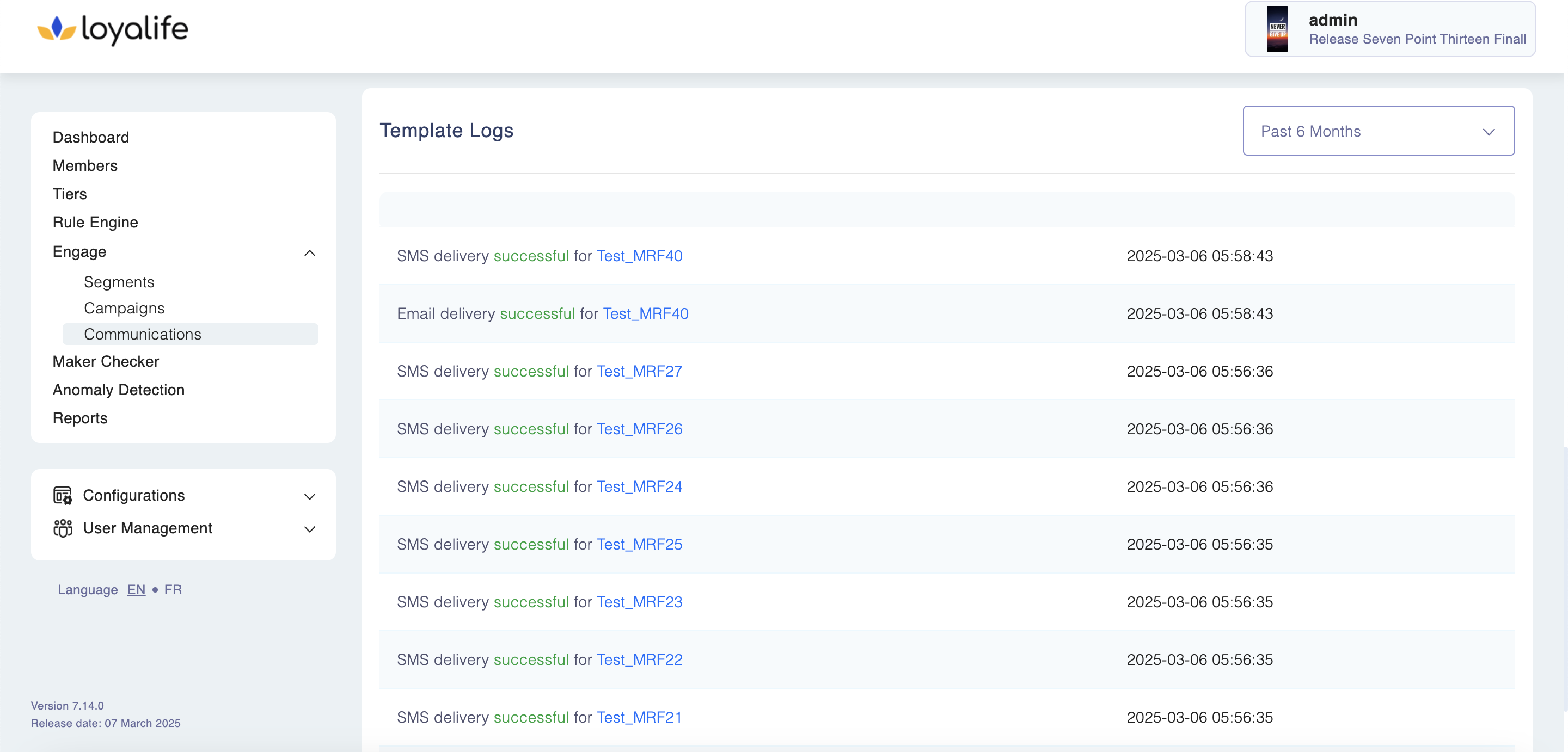
Task: Open Segments under Engage
Action: click(119, 282)
